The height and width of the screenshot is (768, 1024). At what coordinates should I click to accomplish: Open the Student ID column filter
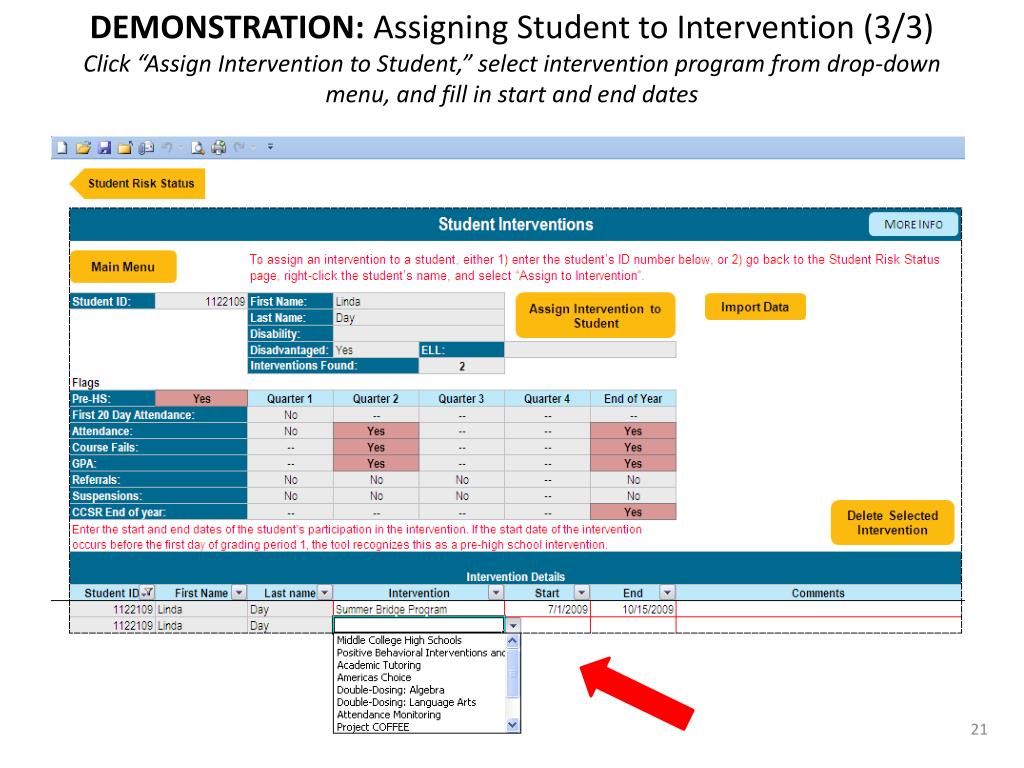(x=148, y=592)
